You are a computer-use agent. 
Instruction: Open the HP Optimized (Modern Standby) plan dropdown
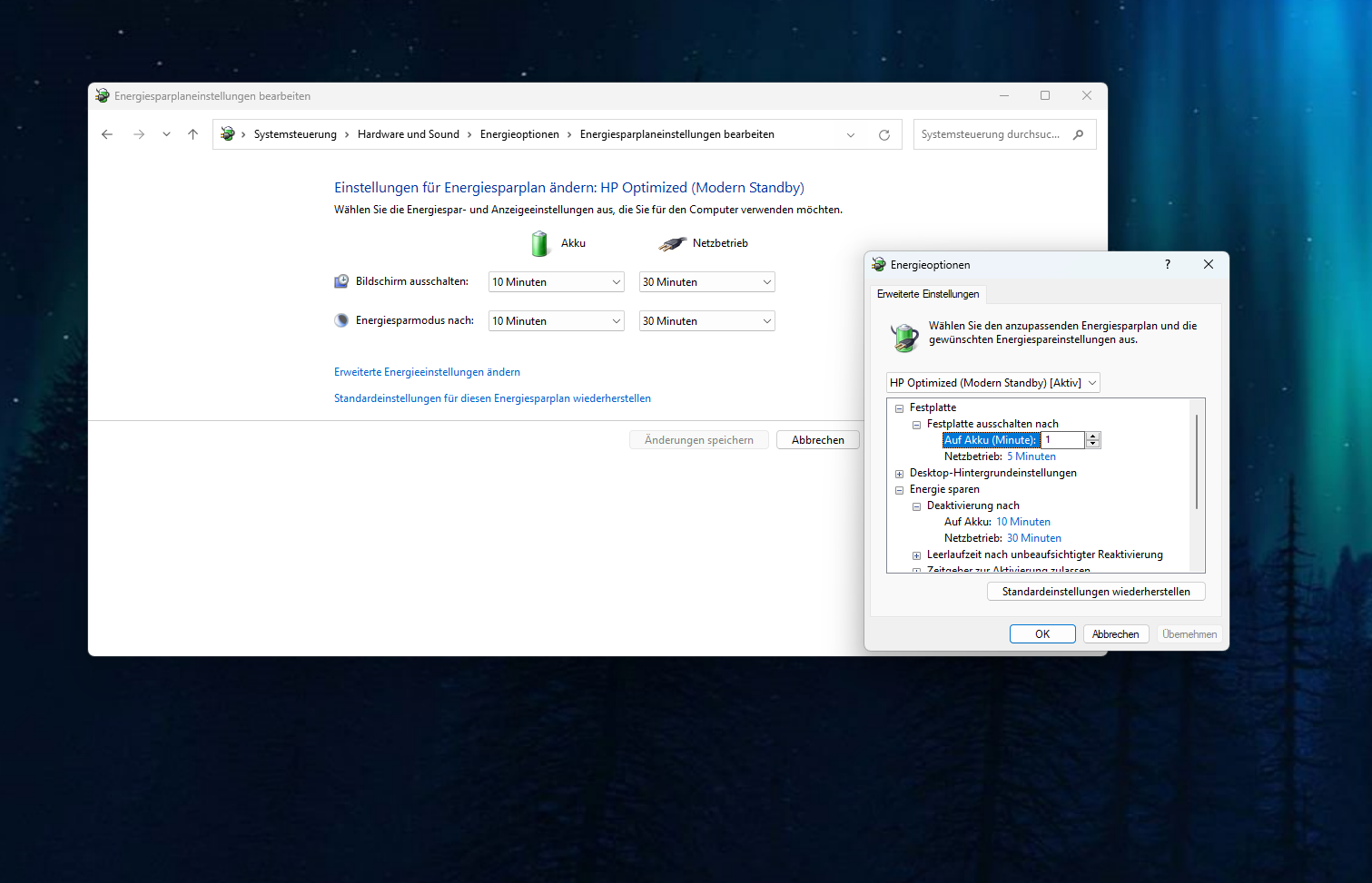993,383
